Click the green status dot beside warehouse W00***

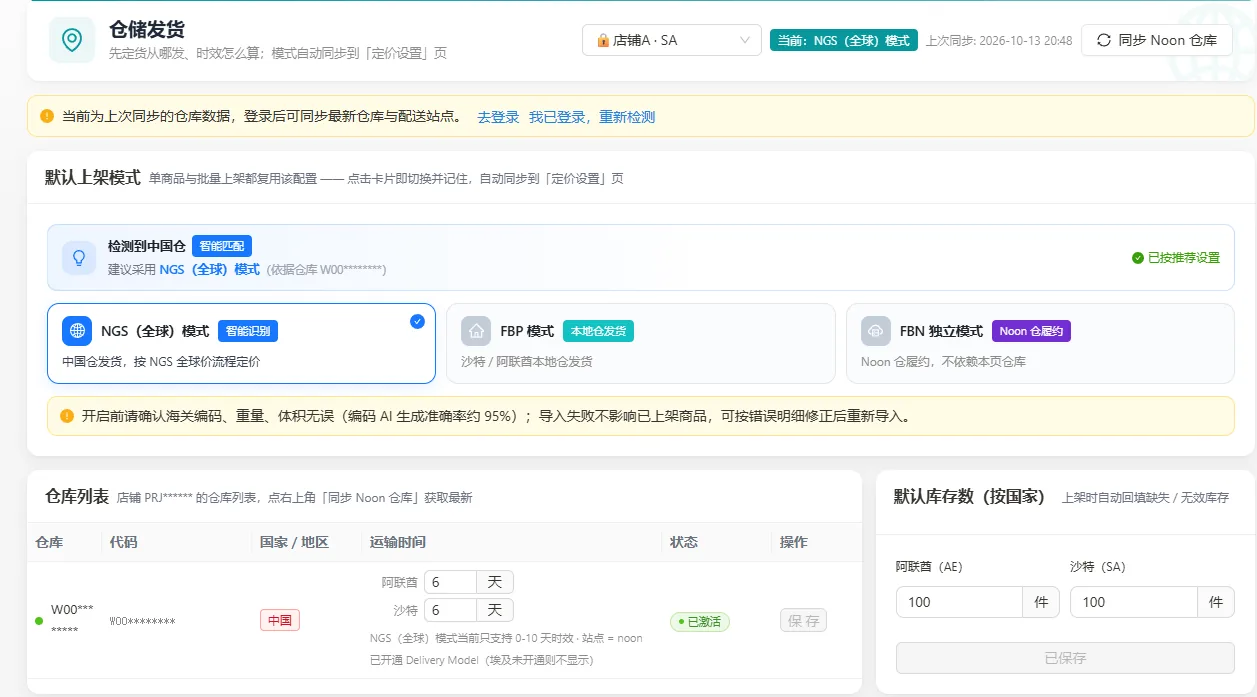pyautogui.click(x=39, y=621)
